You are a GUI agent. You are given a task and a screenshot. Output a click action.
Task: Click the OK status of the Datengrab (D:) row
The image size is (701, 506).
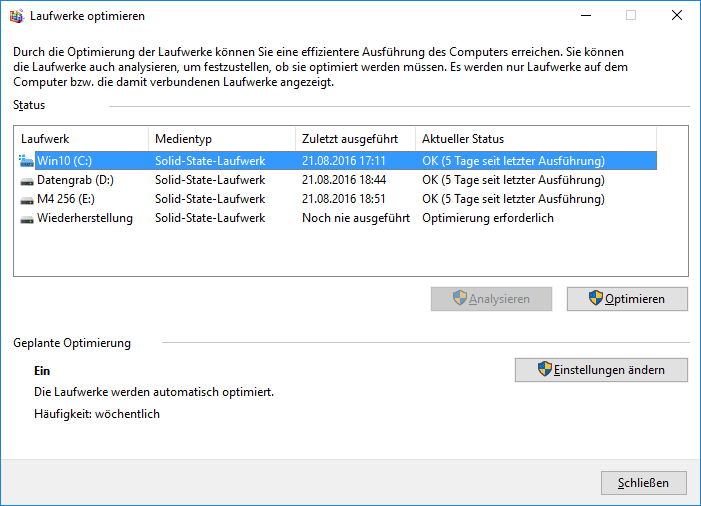513,180
